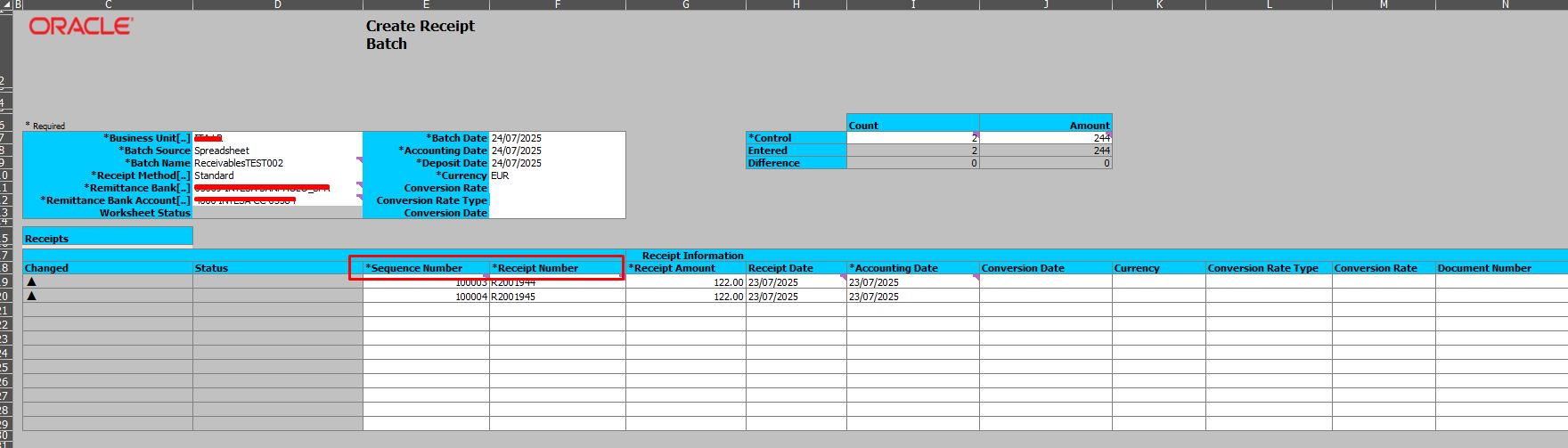Select the Control amount cell showing 244
The image size is (1568, 448).
click(1046, 138)
